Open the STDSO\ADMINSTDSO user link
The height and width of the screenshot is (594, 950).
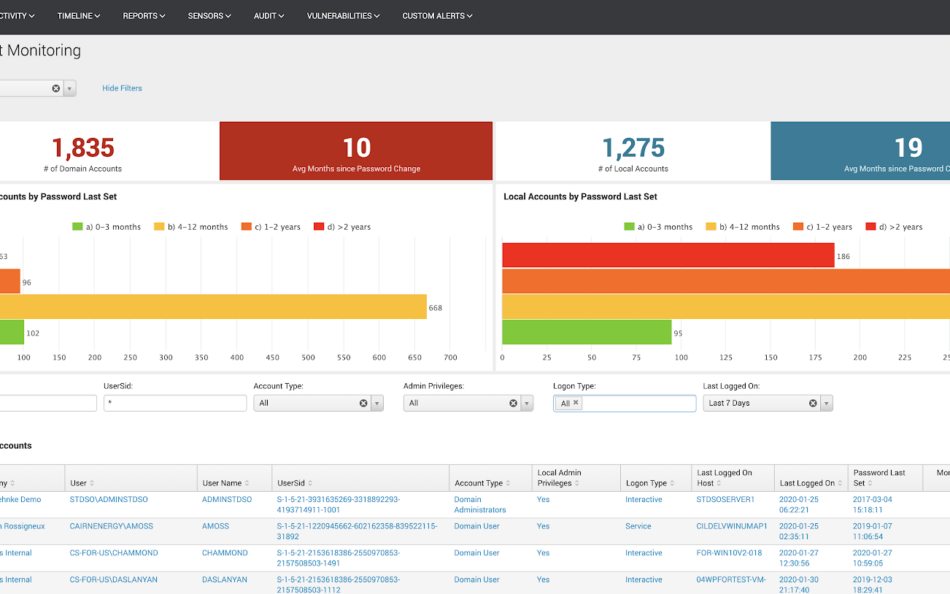click(x=108, y=499)
